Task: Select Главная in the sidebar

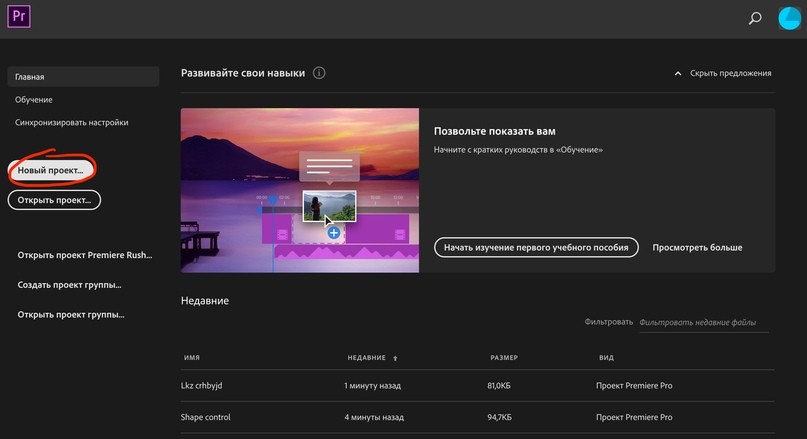Action: tap(83, 77)
